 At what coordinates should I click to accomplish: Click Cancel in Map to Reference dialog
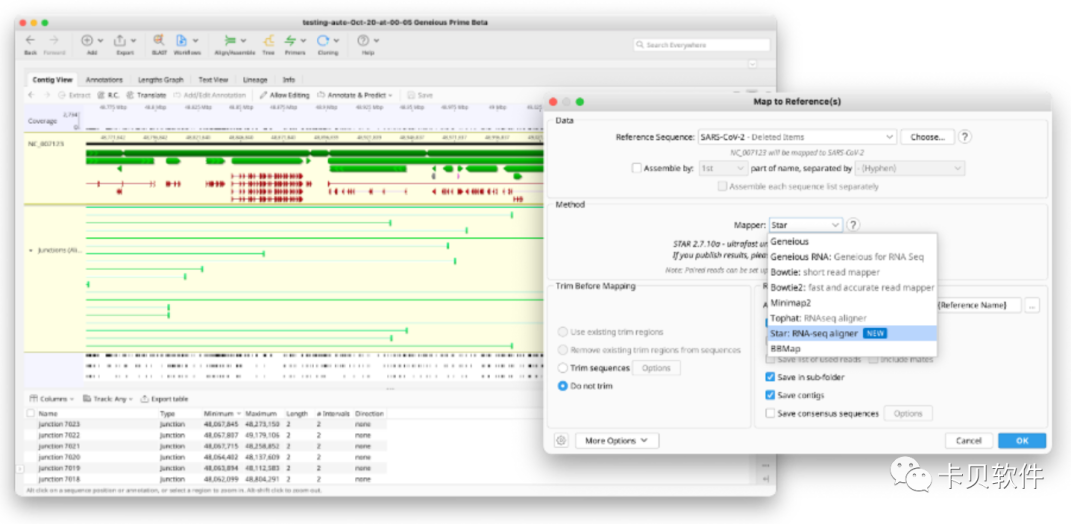pyautogui.click(x=968, y=441)
